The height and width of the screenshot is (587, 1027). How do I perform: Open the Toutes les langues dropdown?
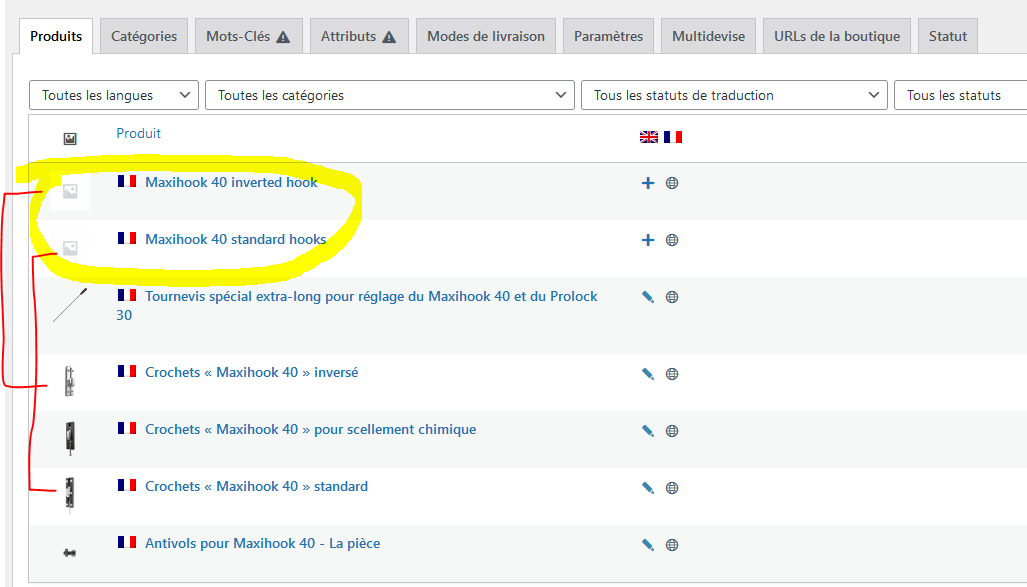[x=114, y=95]
